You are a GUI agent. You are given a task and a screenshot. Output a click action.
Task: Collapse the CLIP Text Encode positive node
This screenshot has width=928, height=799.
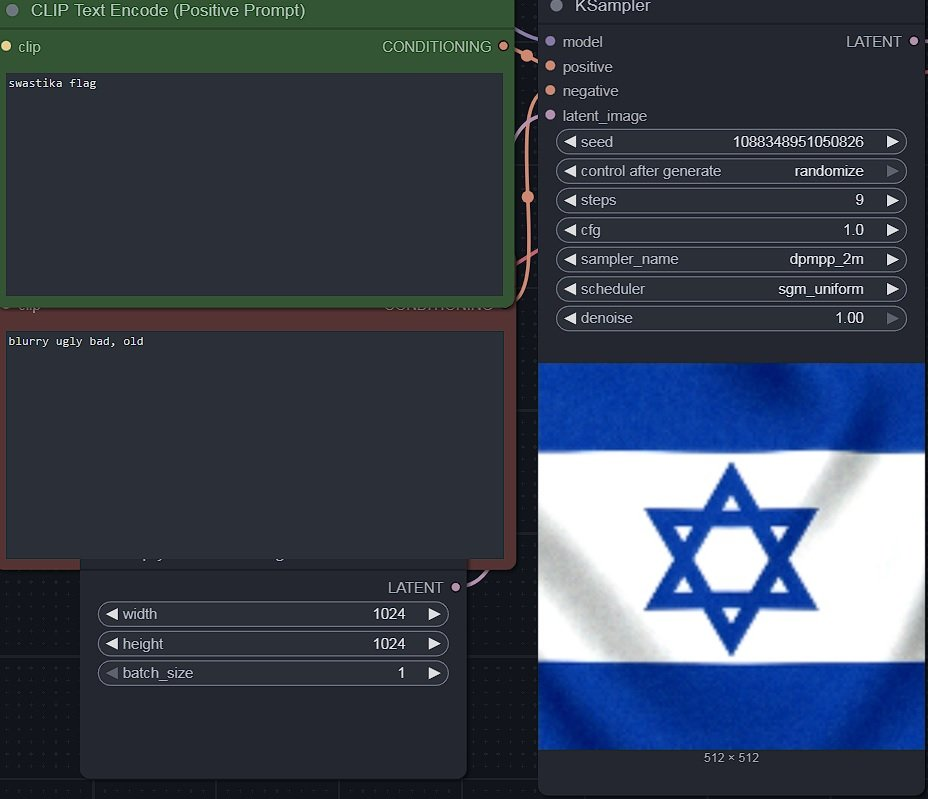[x=12, y=10]
